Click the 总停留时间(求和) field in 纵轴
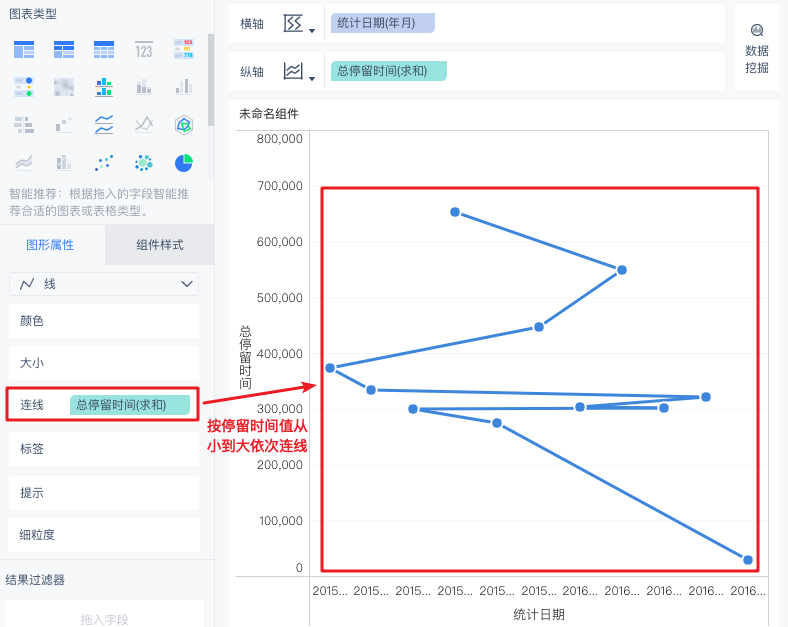Viewport: 788px width, 627px height. click(388, 71)
